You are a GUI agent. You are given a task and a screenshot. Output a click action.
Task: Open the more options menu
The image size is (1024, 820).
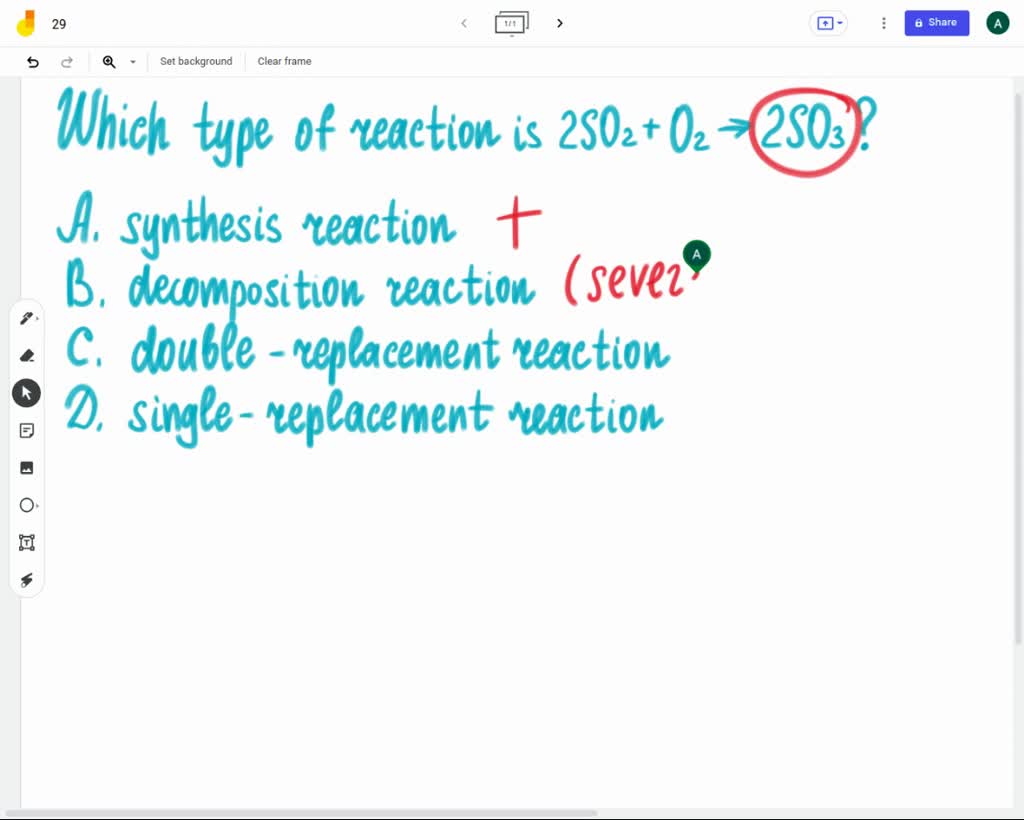coord(883,22)
